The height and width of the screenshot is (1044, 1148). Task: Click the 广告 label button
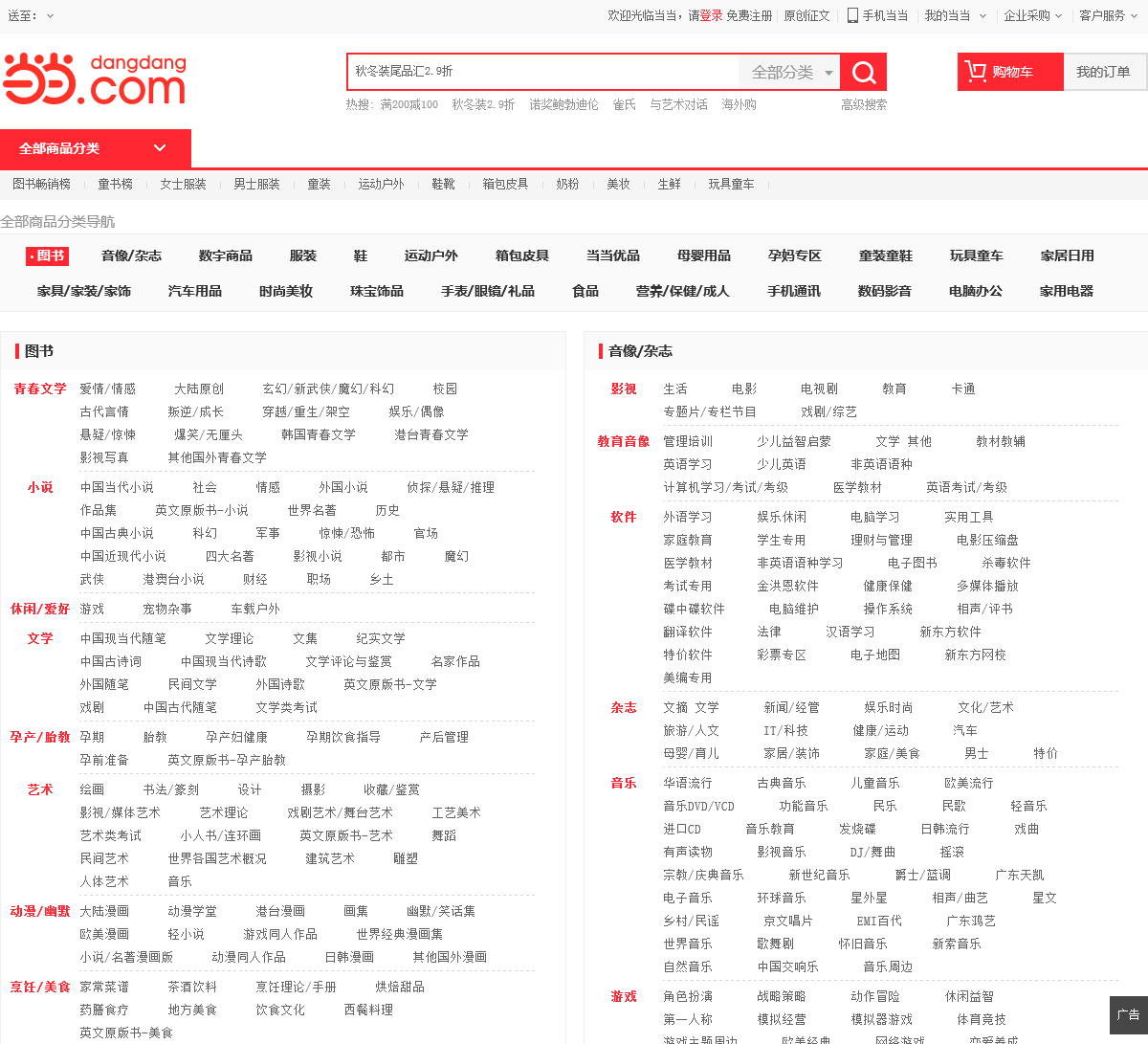1129,1015
